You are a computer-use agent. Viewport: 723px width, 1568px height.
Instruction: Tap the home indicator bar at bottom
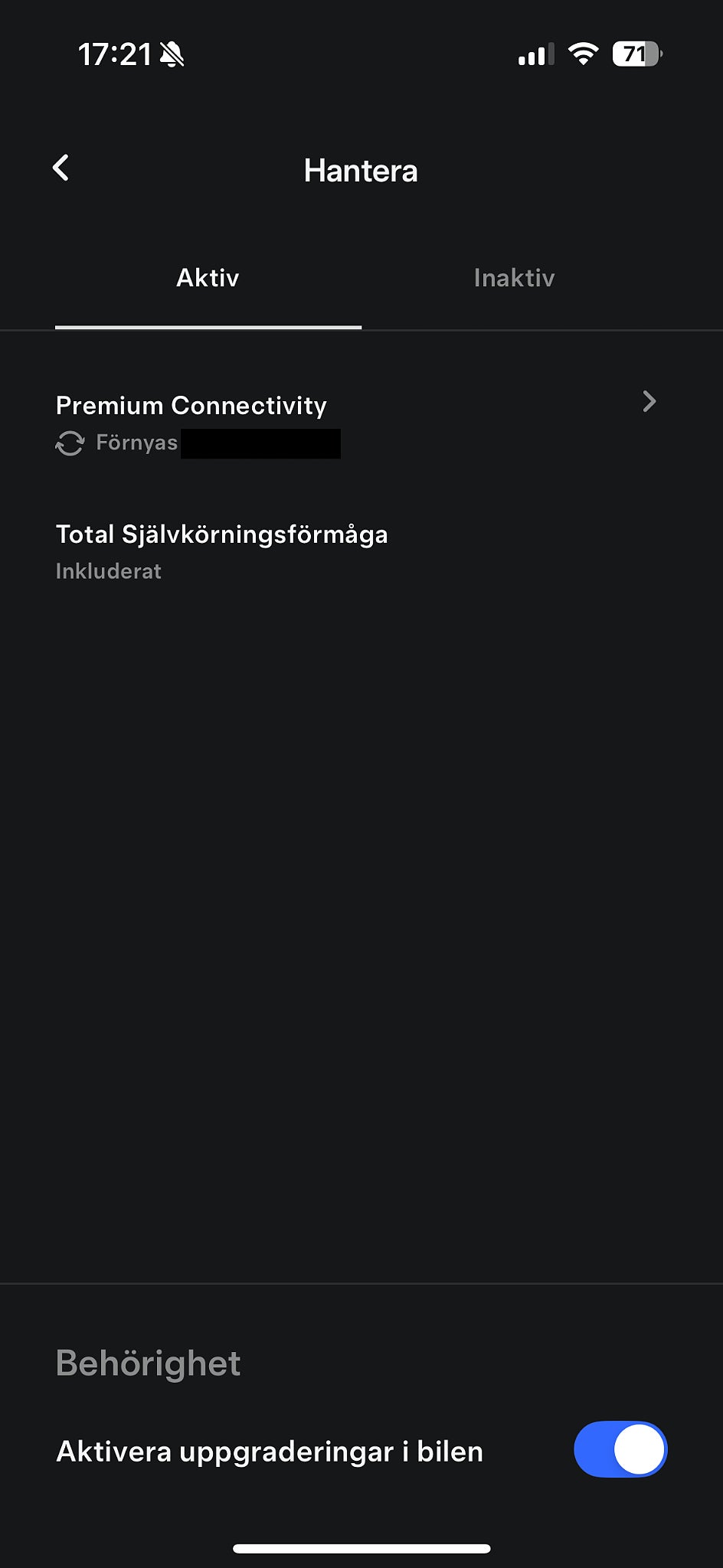[x=361, y=1548]
